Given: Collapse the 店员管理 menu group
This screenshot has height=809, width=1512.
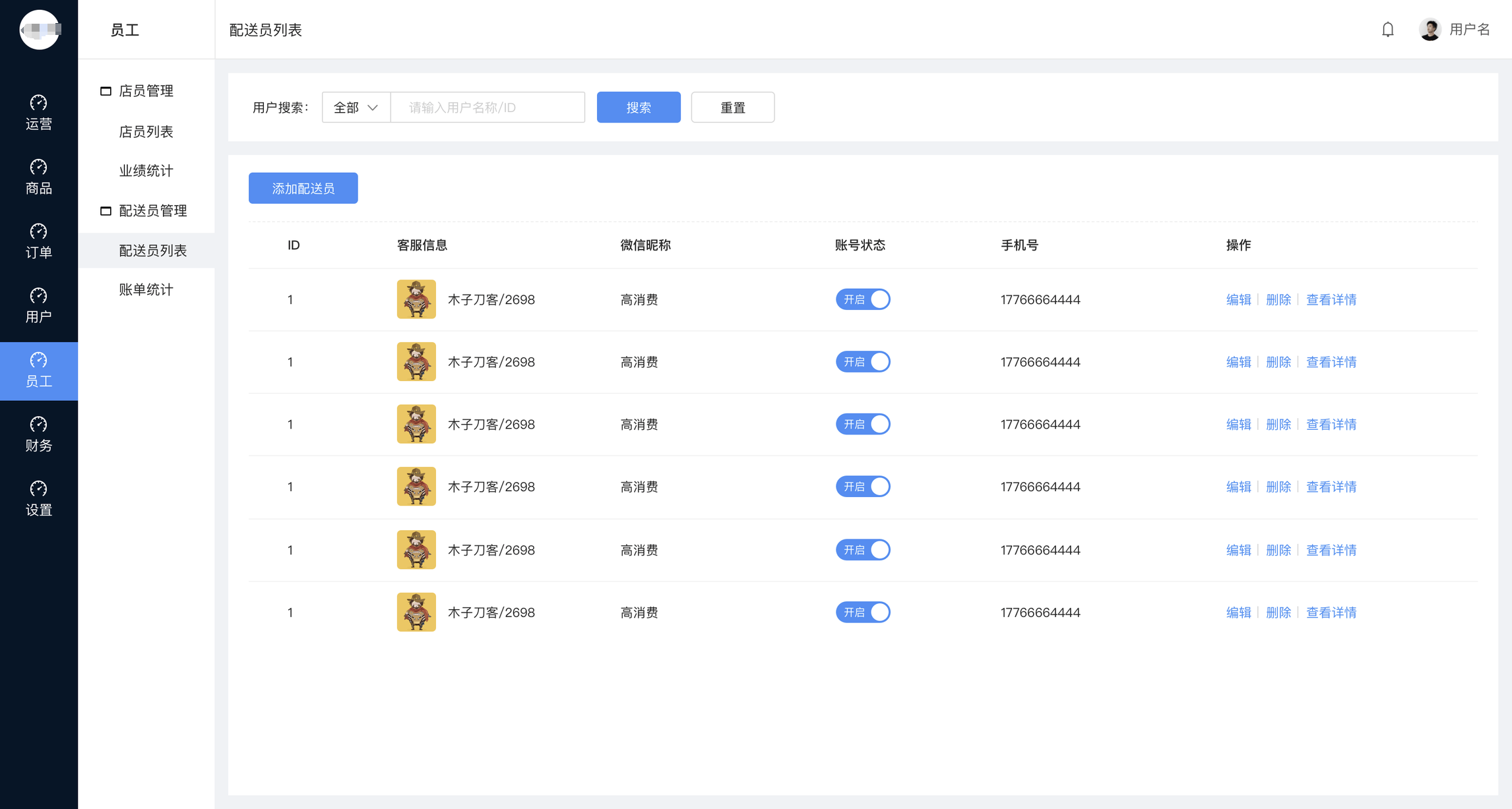Looking at the screenshot, I should (137, 91).
